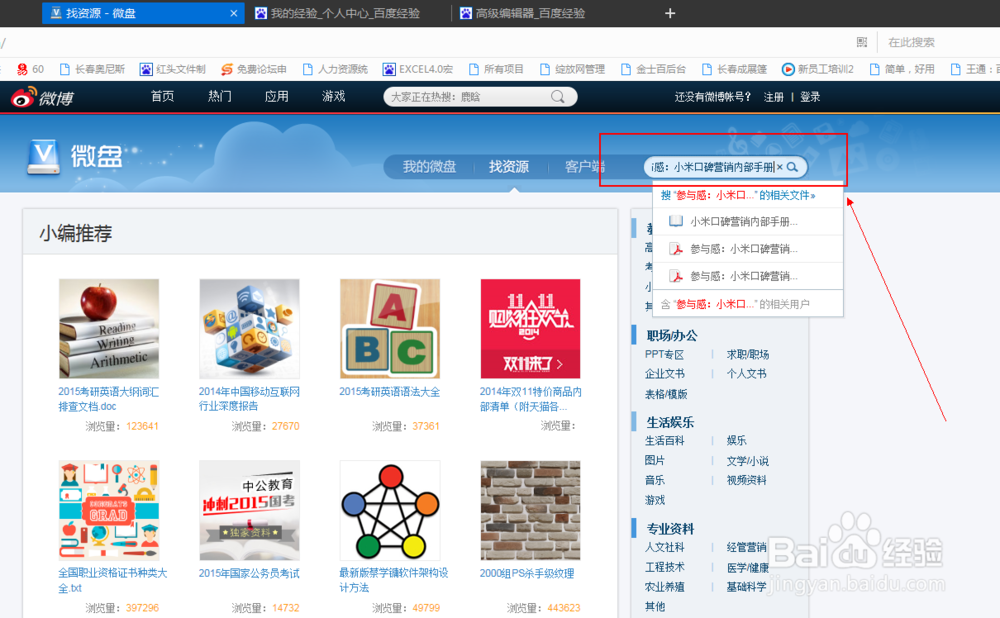Open 全国职业资格证书种类大全.txt link
The height and width of the screenshot is (618, 1000).
[x=113, y=580]
